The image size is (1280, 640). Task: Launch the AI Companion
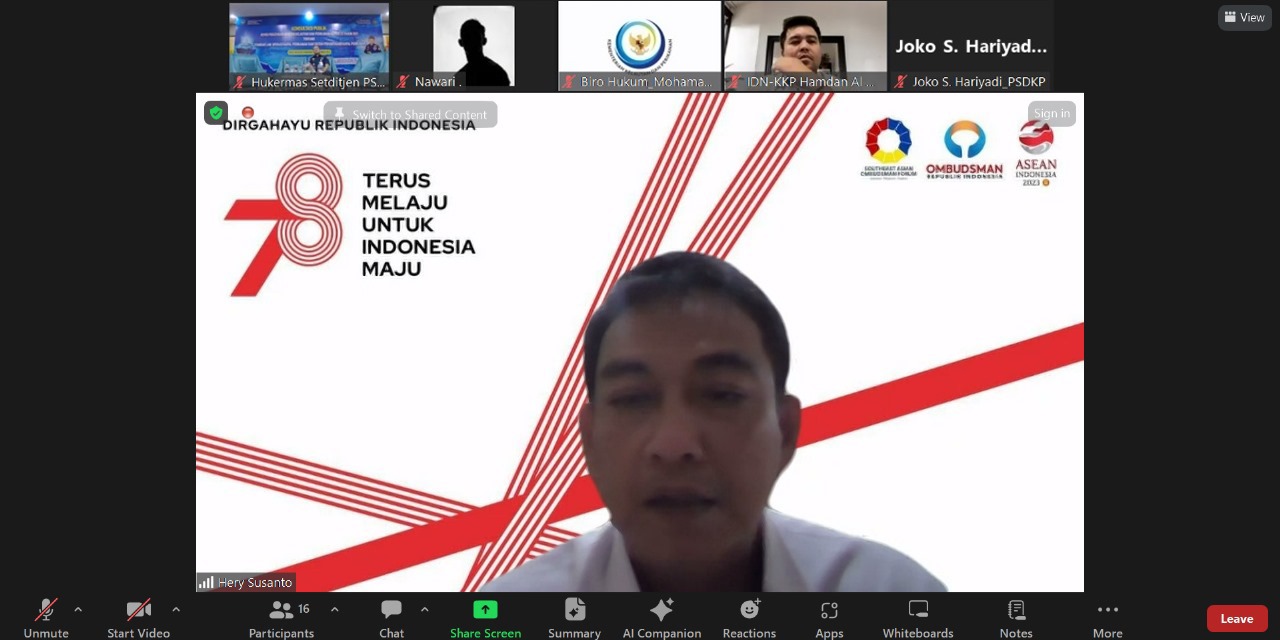[661, 618]
